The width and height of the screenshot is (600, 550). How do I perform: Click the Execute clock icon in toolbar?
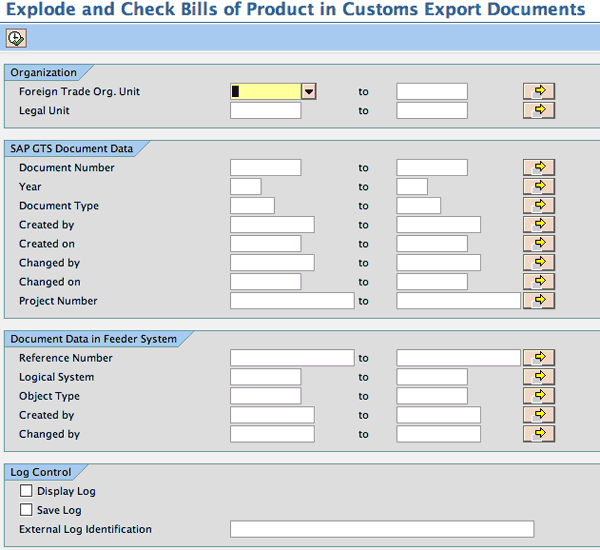(16, 38)
